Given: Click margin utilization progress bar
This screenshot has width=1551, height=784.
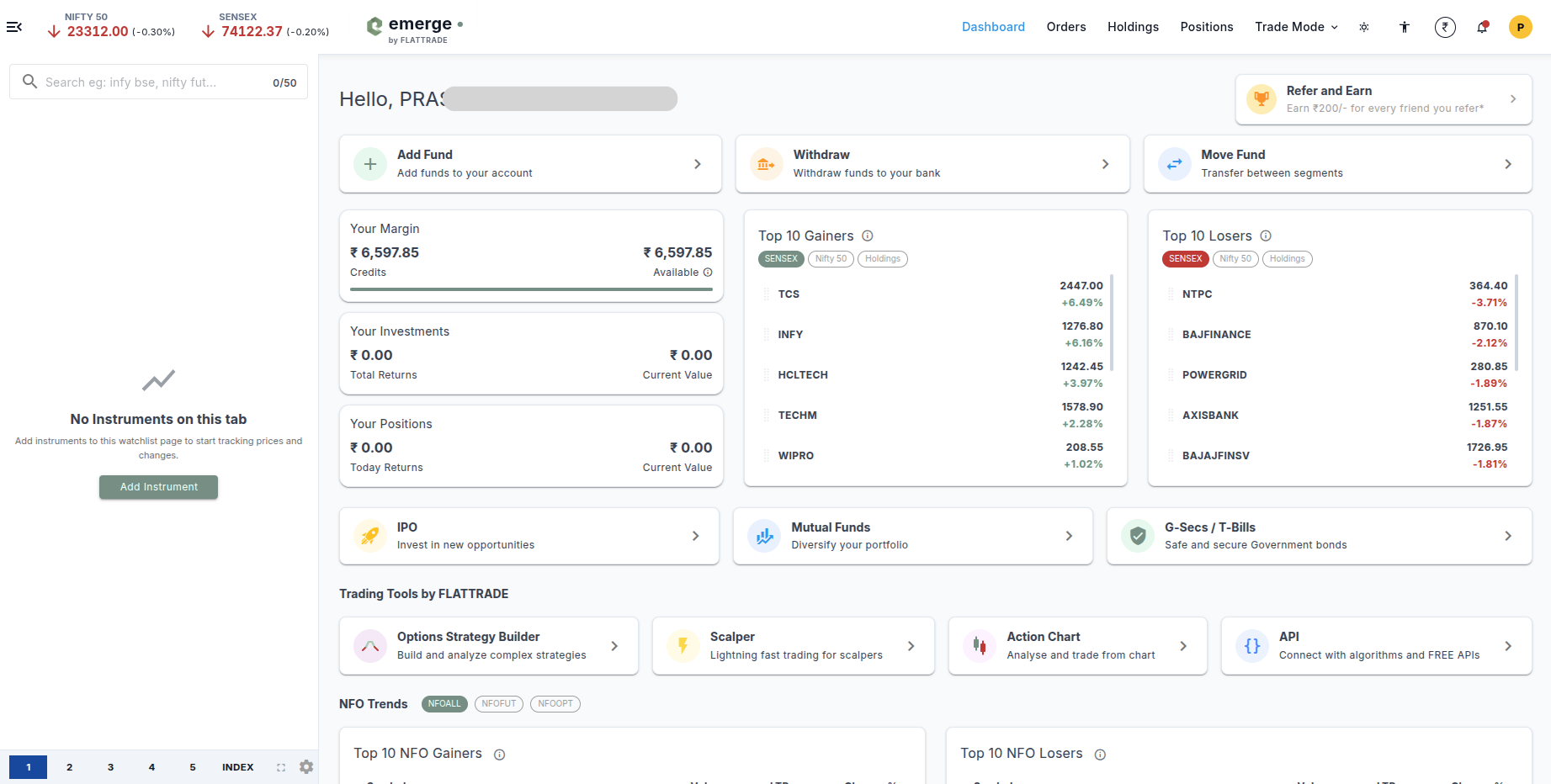Looking at the screenshot, I should click(531, 289).
